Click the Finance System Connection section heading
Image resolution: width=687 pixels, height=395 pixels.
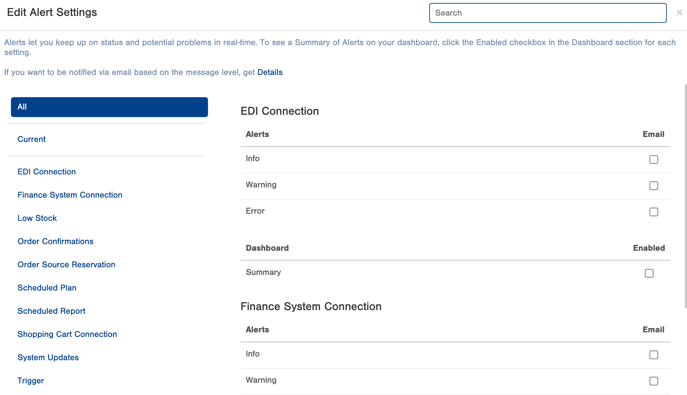311,307
